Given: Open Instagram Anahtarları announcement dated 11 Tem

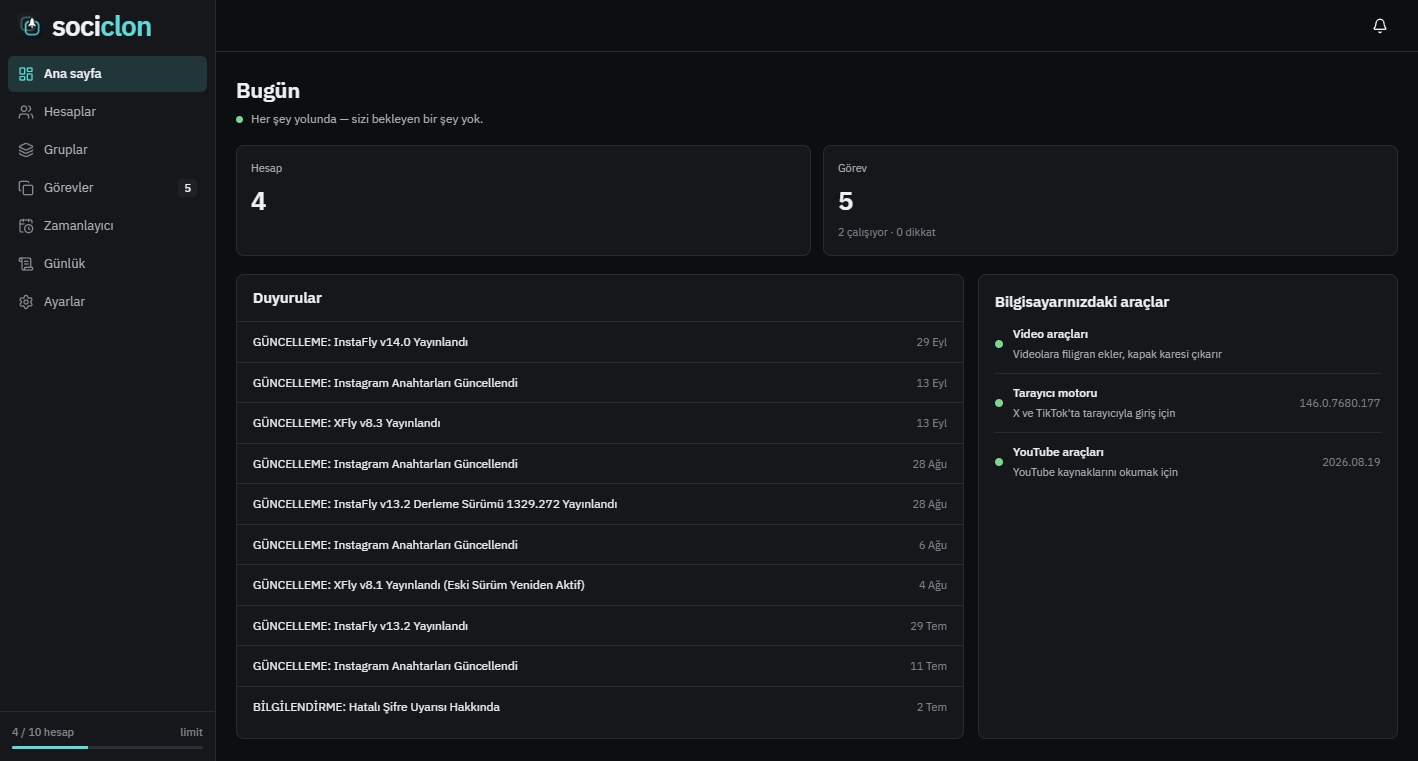Looking at the screenshot, I should [x=600, y=666].
